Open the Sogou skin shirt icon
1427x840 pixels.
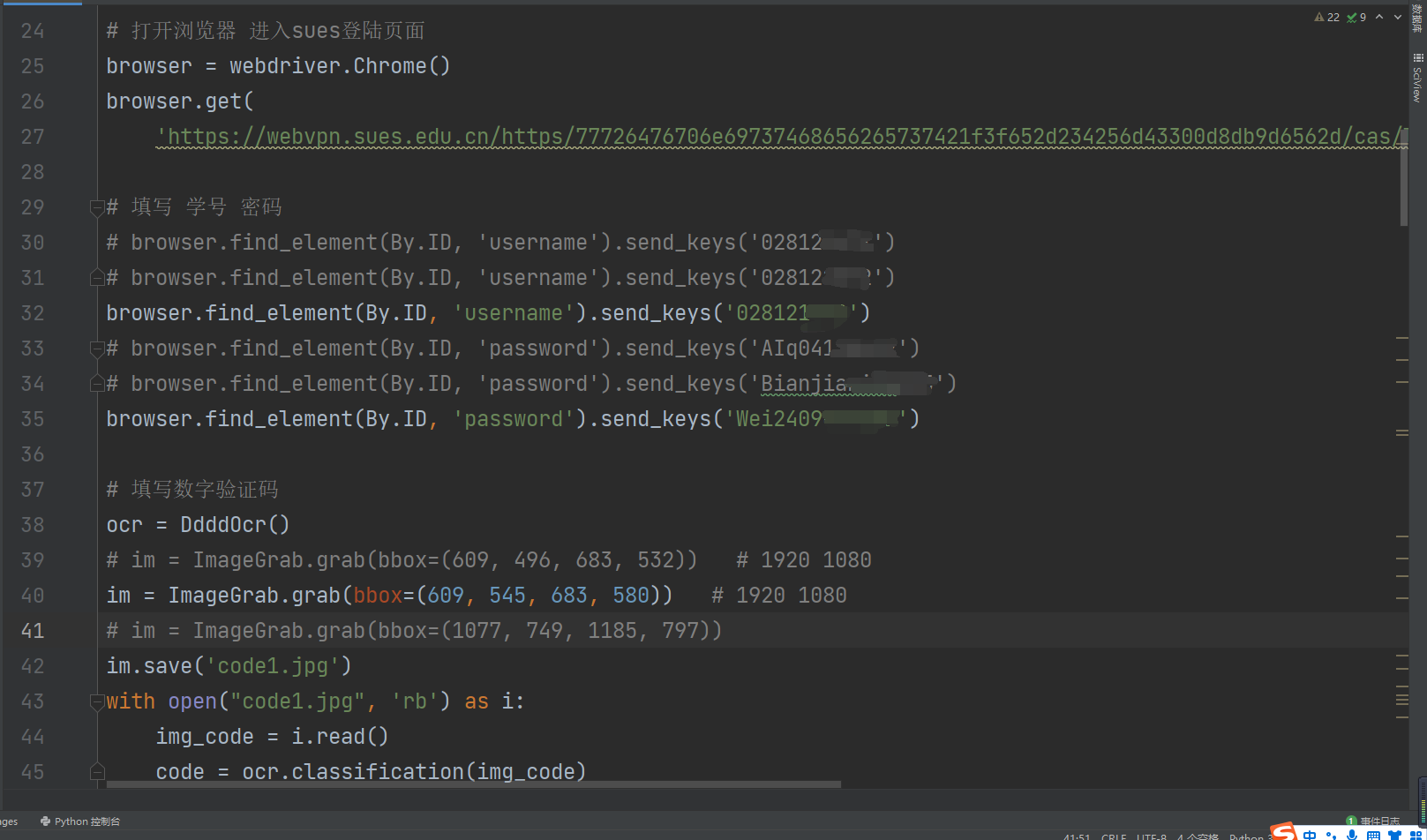1394,835
